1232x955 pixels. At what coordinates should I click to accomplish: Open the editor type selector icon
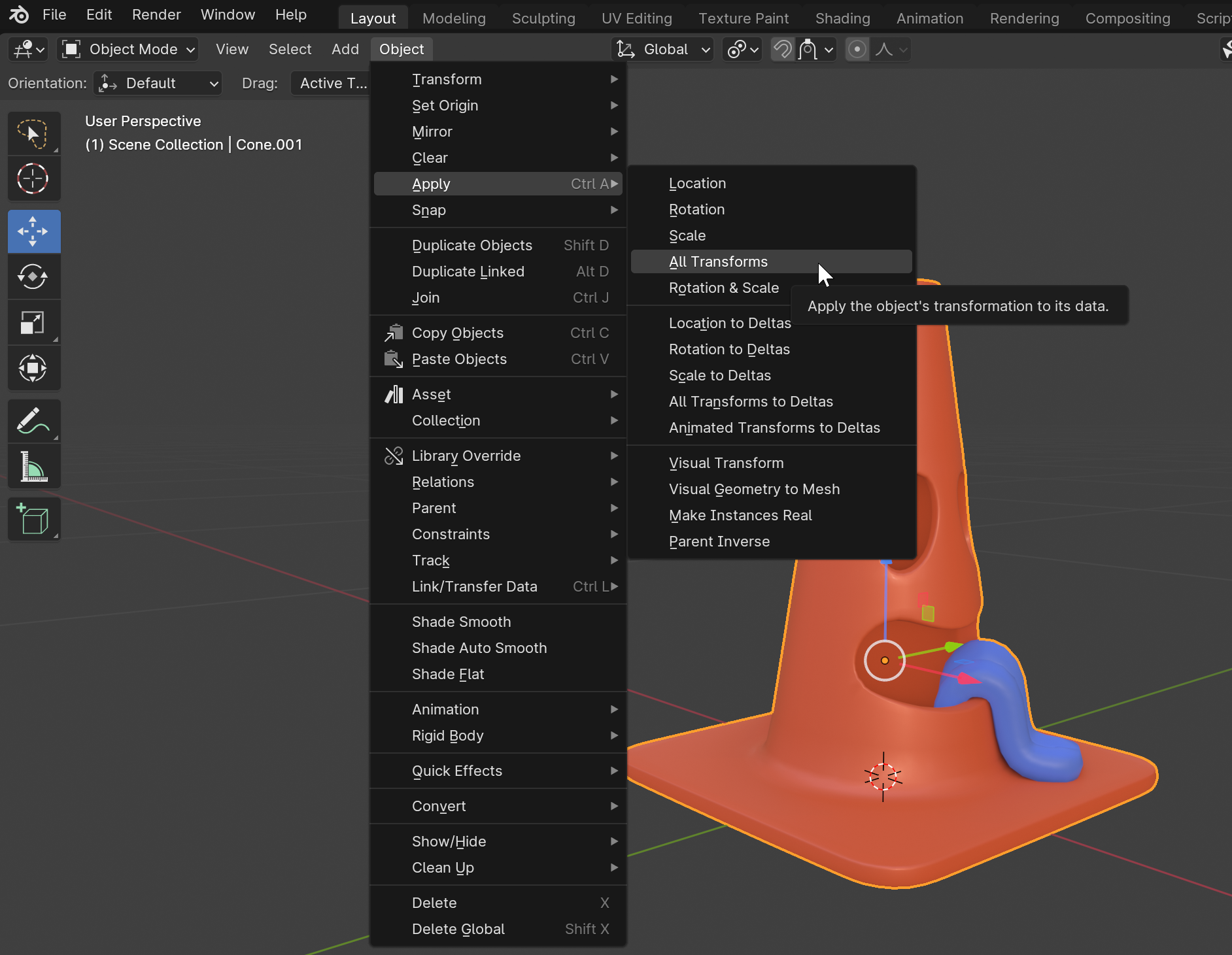point(28,49)
